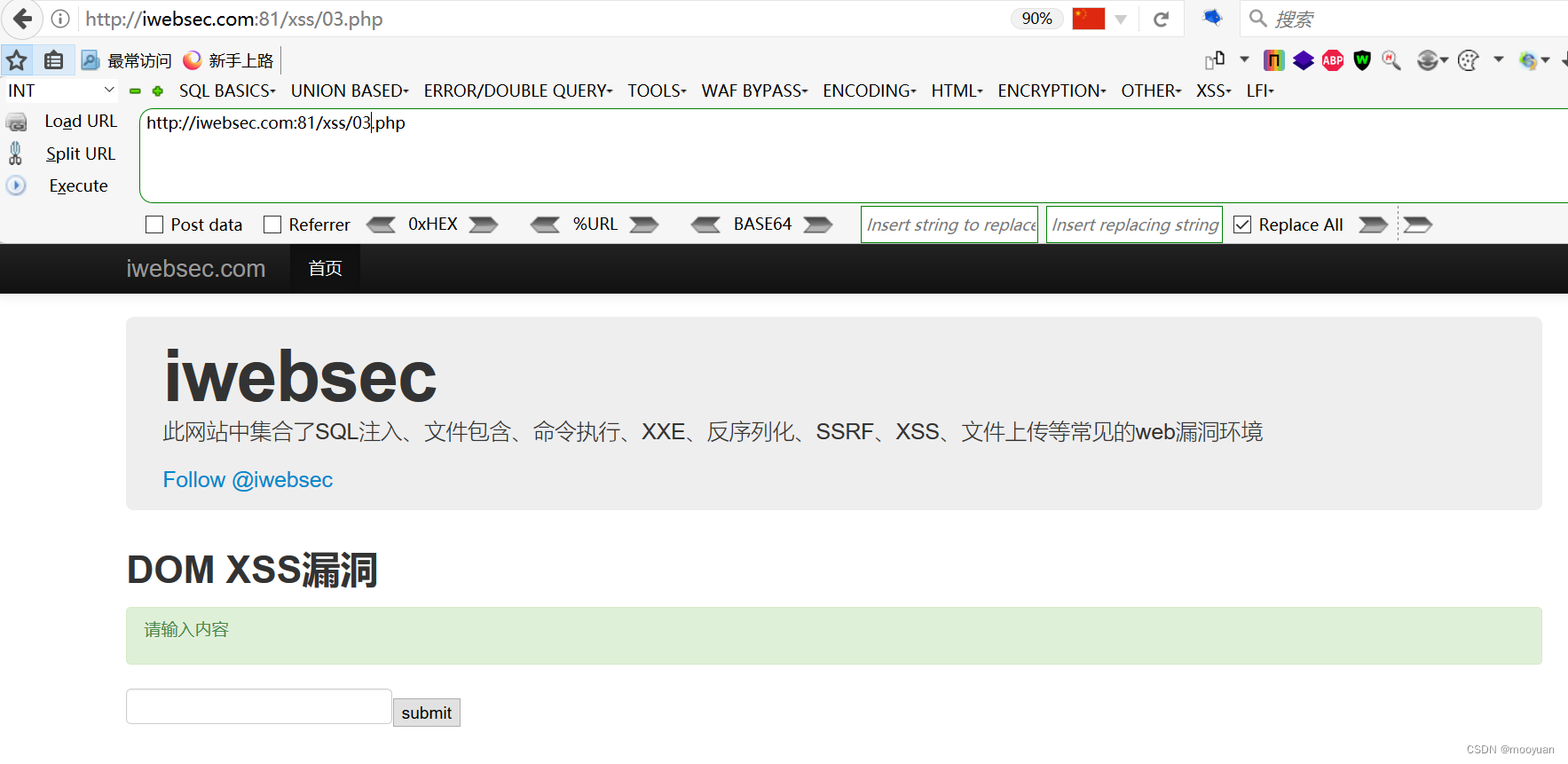Viewport: 1568px width, 764px height.
Task: Enable the Post data checkbox
Action: click(154, 224)
